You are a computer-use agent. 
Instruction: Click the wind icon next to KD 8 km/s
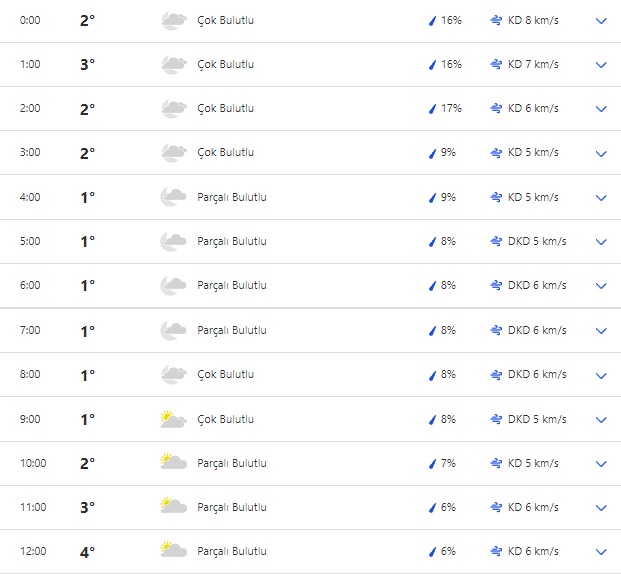click(x=497, y=20)
